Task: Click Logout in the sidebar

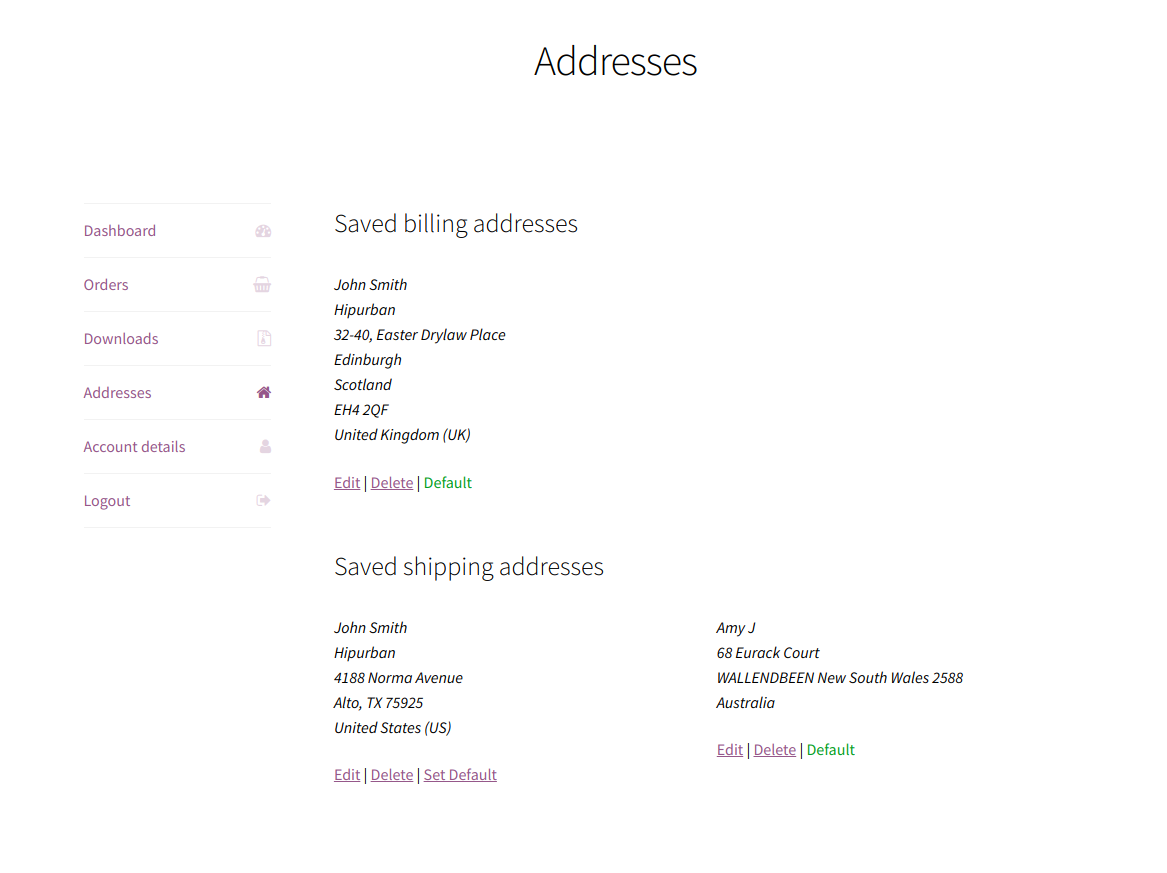Action: pos(106,500)
